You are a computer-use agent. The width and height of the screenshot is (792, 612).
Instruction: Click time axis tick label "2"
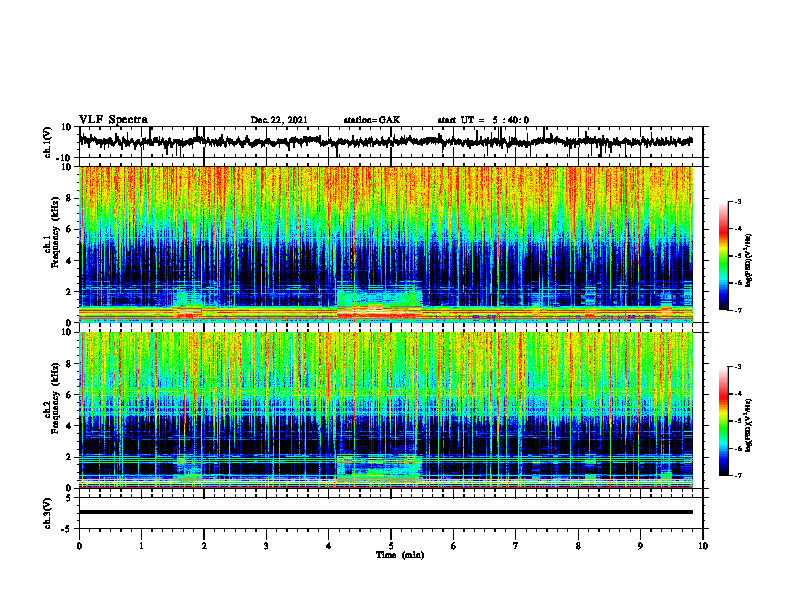coord(204,546)
